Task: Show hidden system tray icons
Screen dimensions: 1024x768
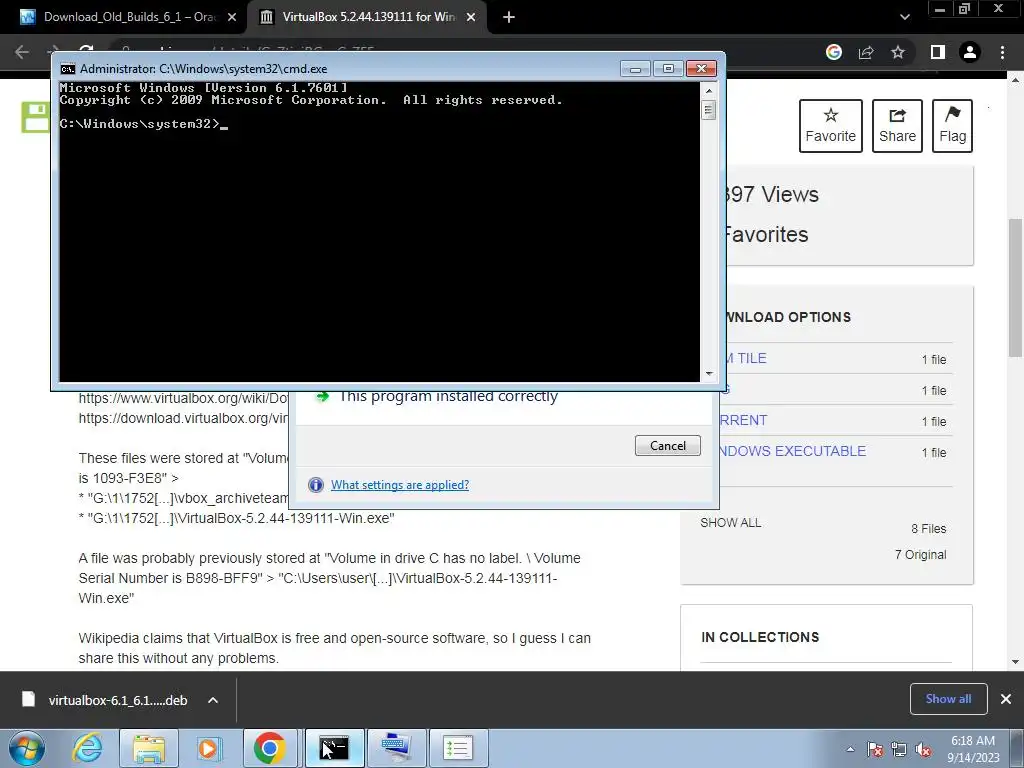Action: 850,749
